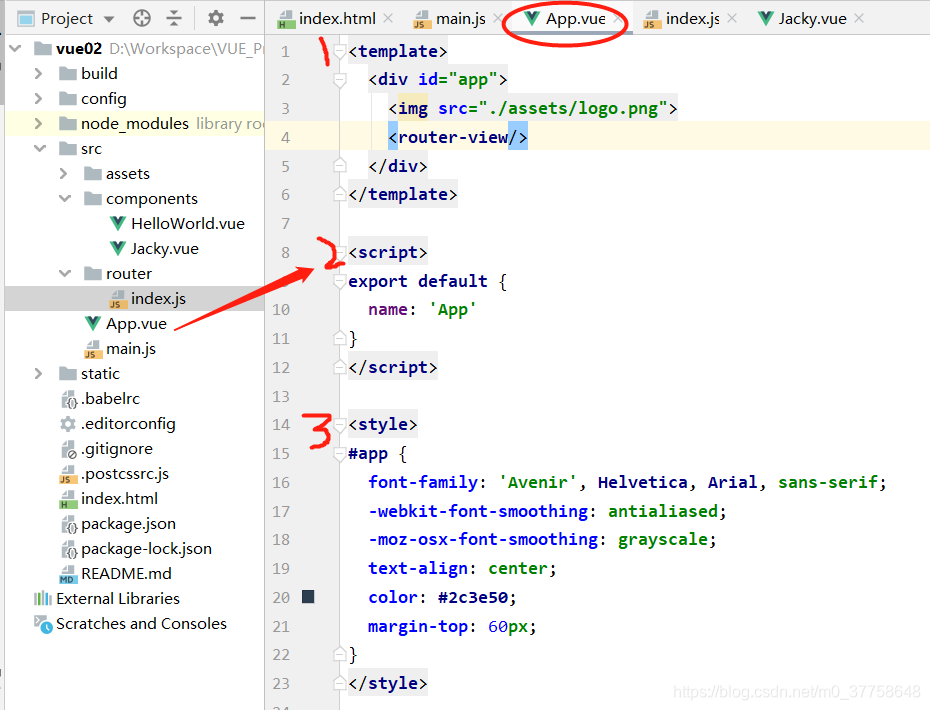Open the .babelrc file
Viewport: 930px width, 710px height.
pyautogui.click(x=110, y=399)
